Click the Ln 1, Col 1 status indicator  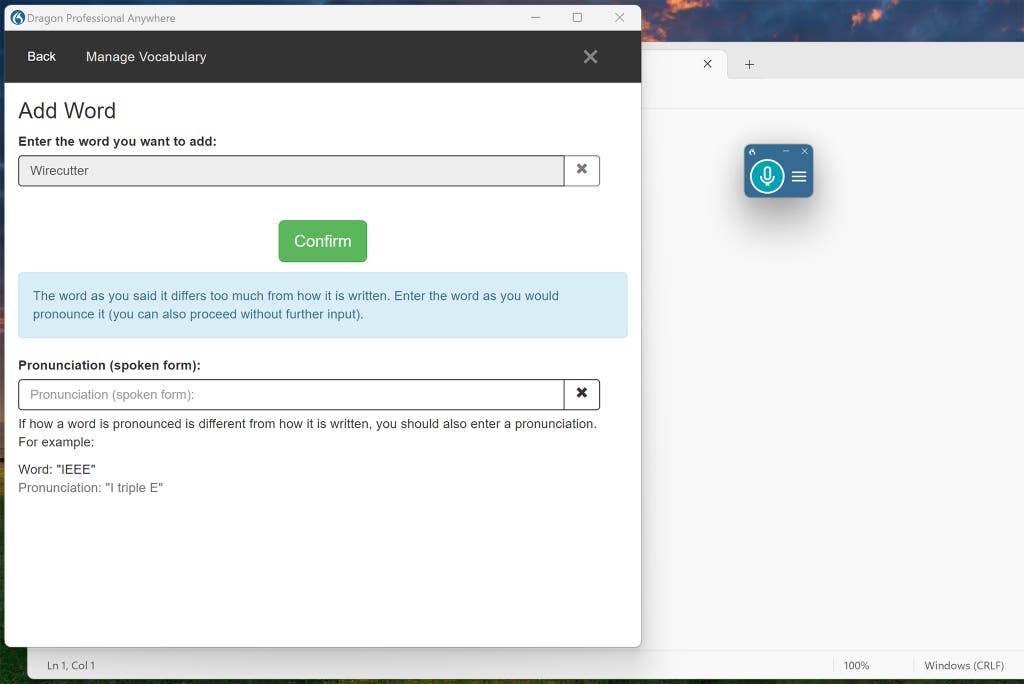coord(70,665)
